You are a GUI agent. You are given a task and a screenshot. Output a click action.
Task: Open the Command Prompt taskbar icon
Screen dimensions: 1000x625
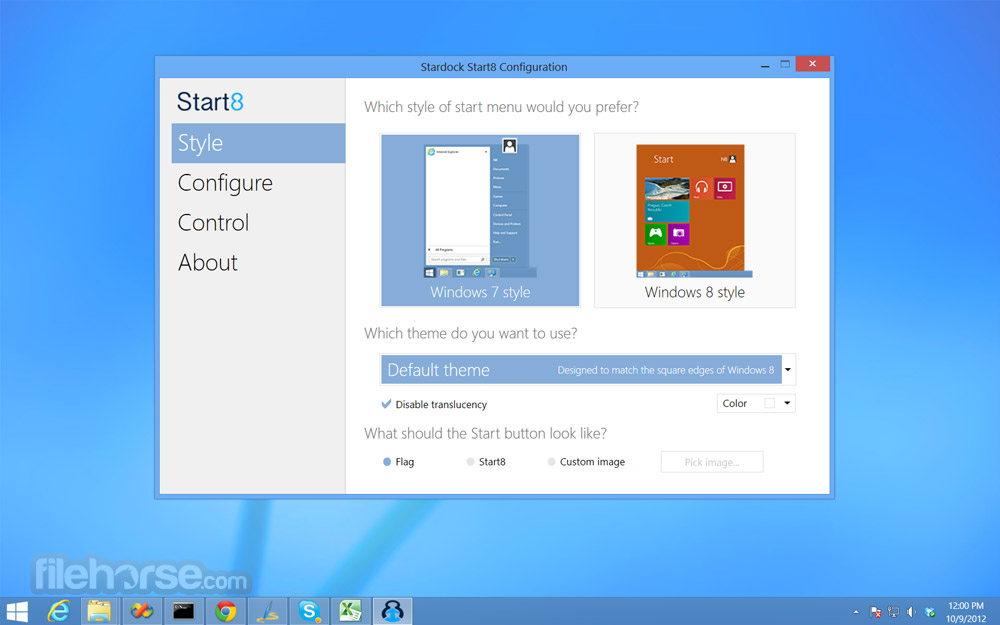pos(184,611)
